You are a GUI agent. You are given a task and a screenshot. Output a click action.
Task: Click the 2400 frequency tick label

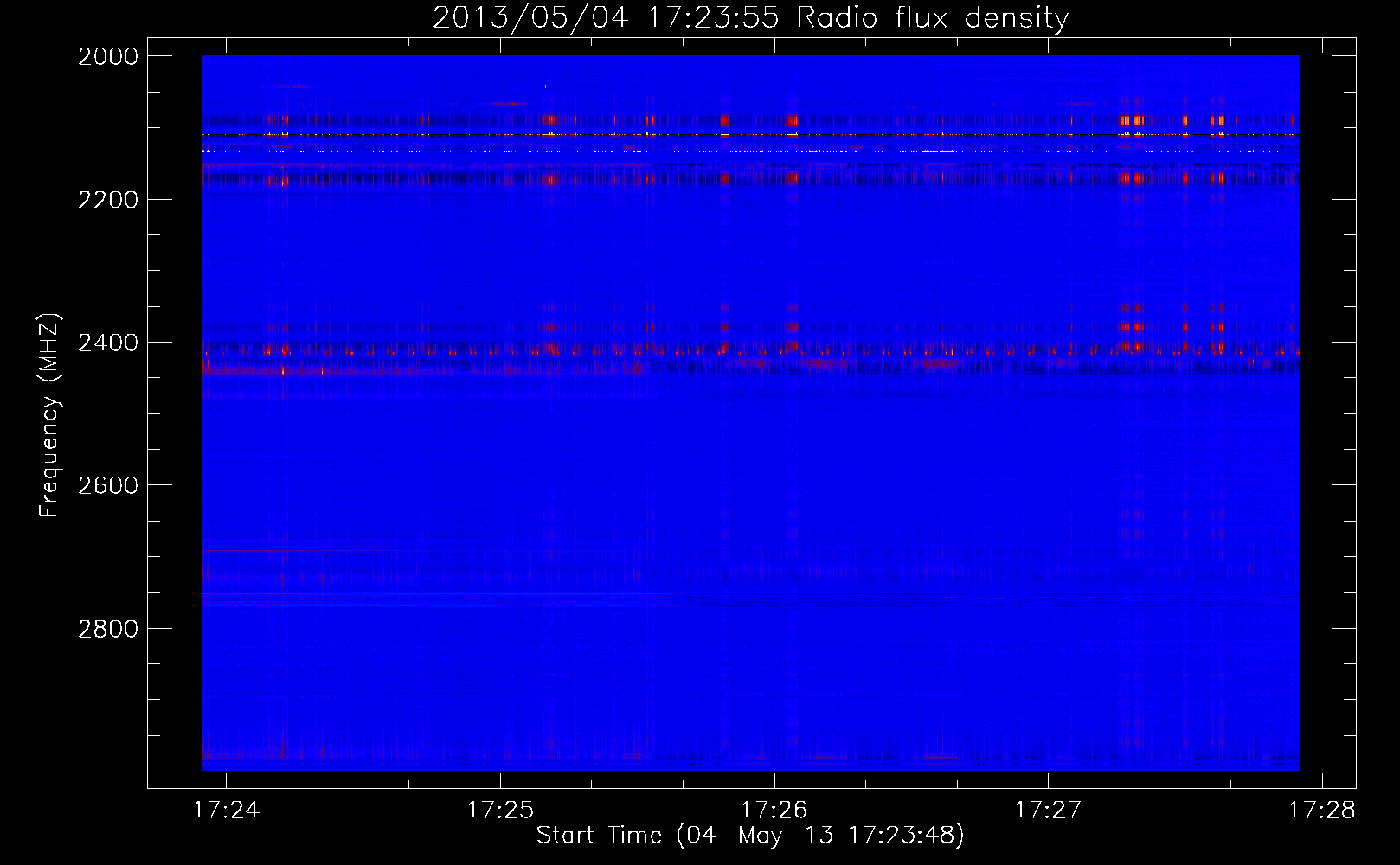(108, 343)
